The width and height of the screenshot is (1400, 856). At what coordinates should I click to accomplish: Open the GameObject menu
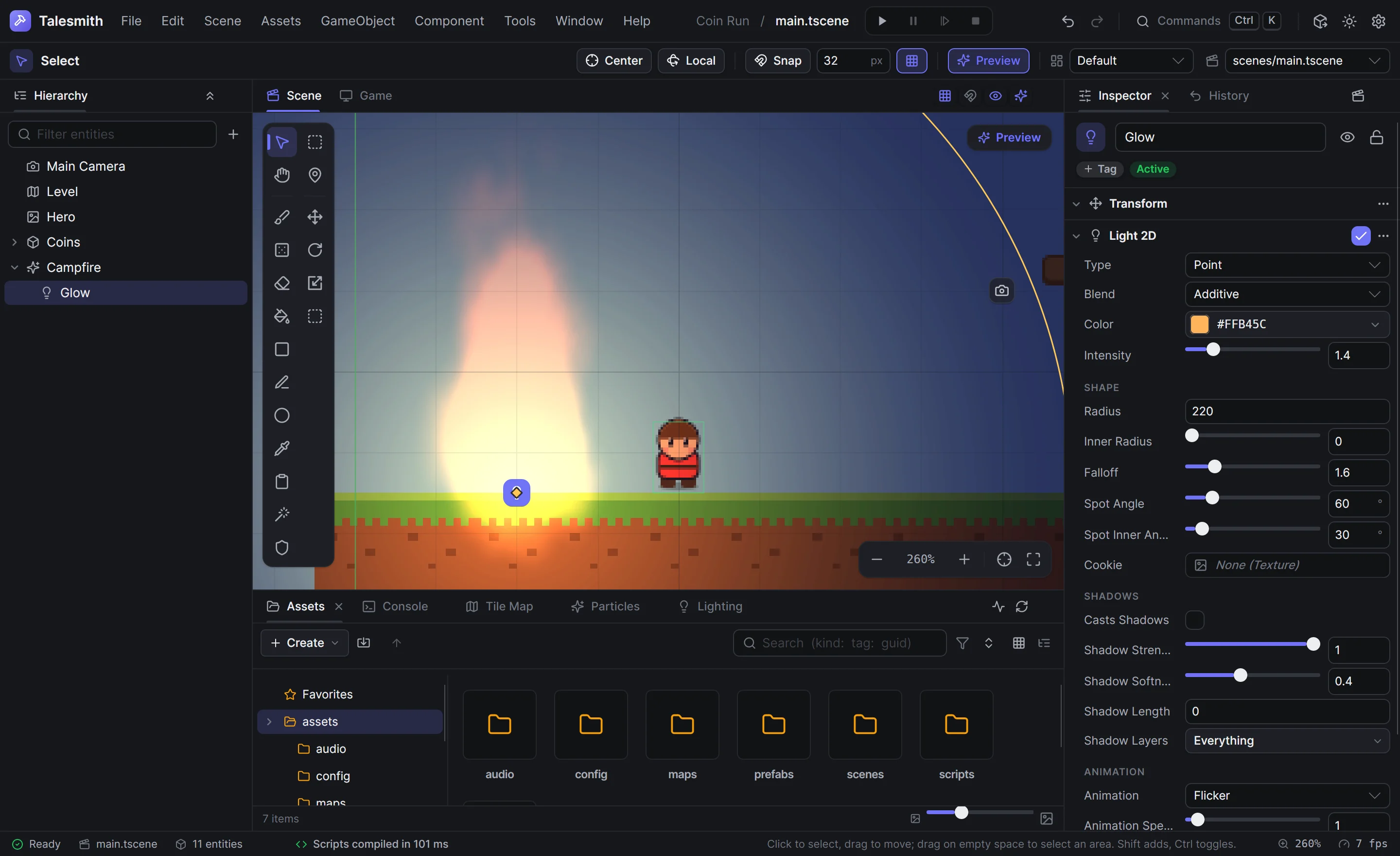(357, 21)
